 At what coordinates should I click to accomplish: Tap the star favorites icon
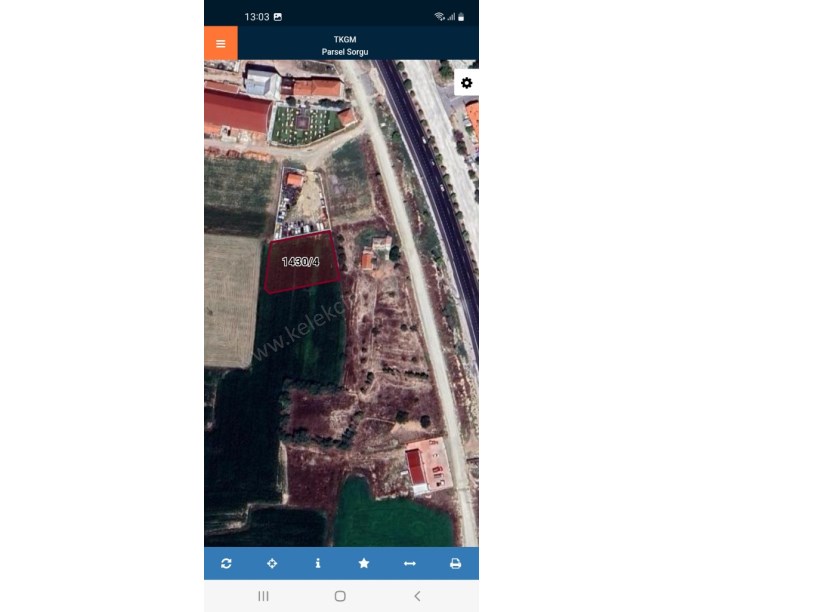pos(364,563)
